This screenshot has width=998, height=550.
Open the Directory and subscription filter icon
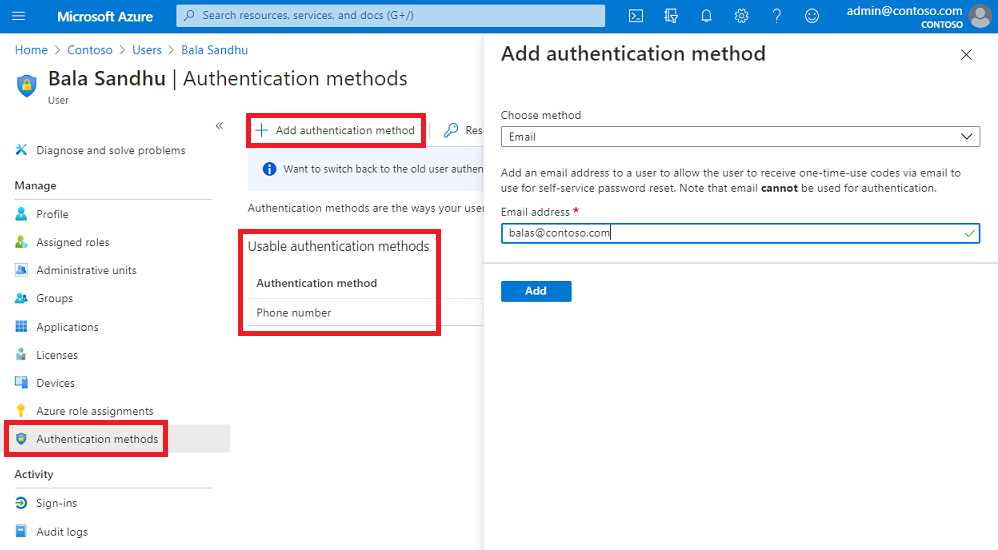[671, 16]
